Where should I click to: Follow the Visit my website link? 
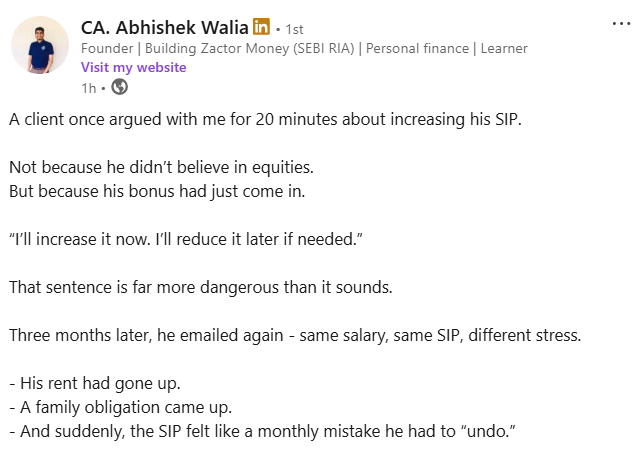(133, 67)
